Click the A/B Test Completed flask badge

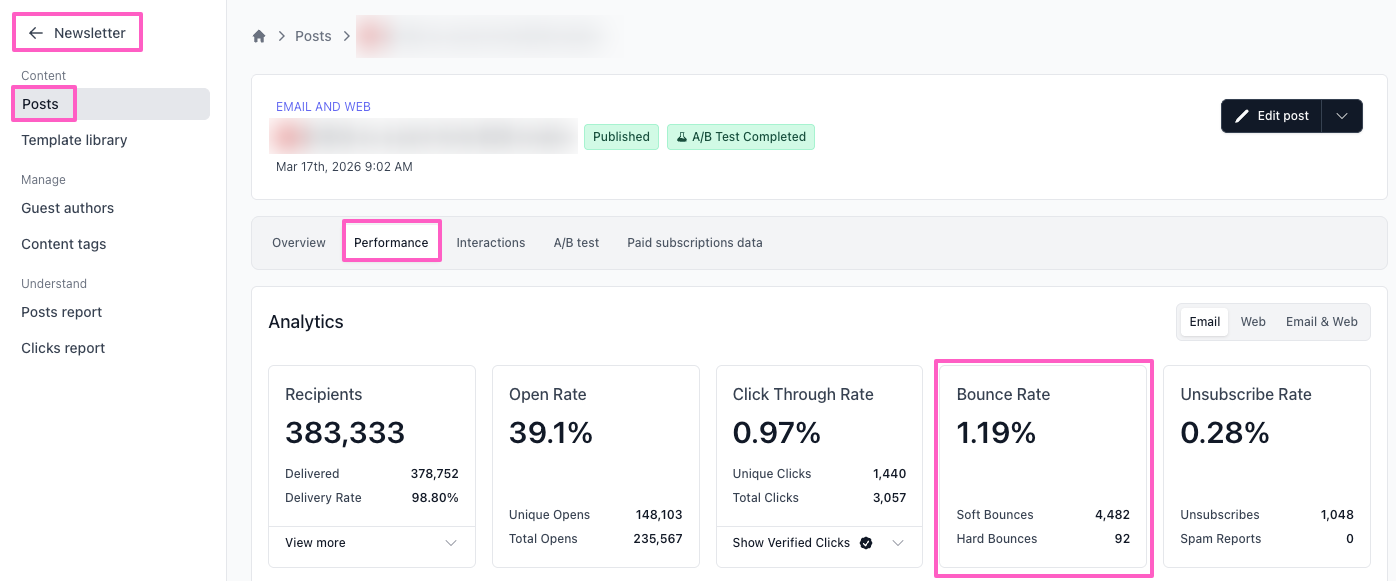click(x=740, y=137)
